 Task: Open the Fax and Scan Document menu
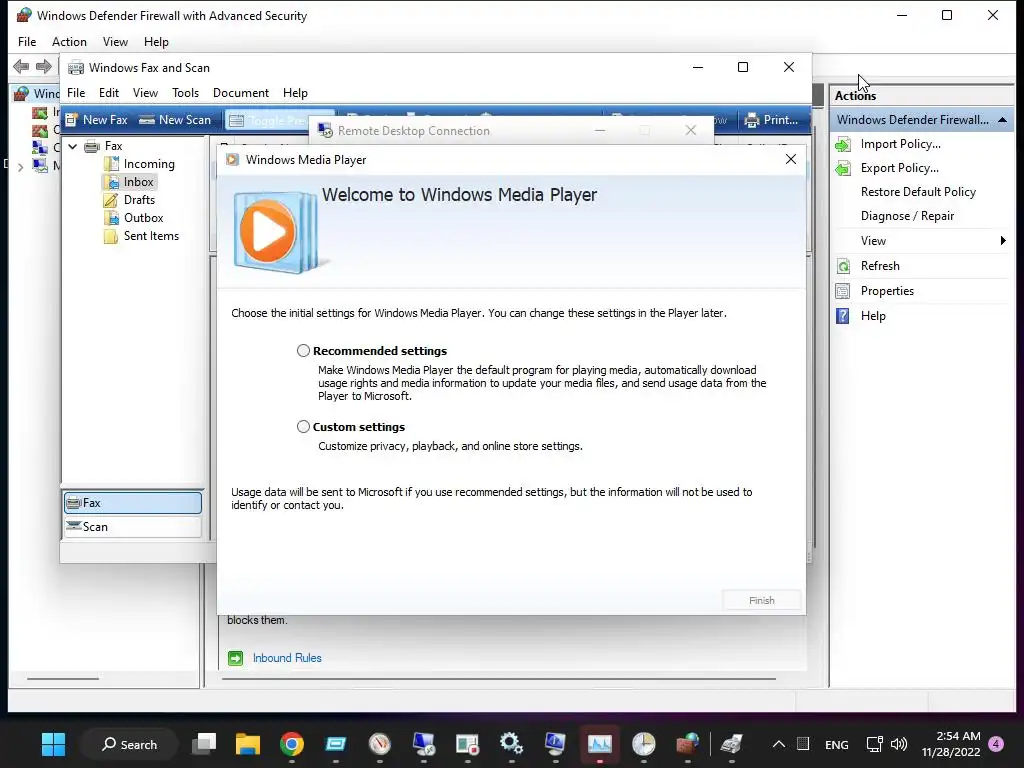point(240,93)
